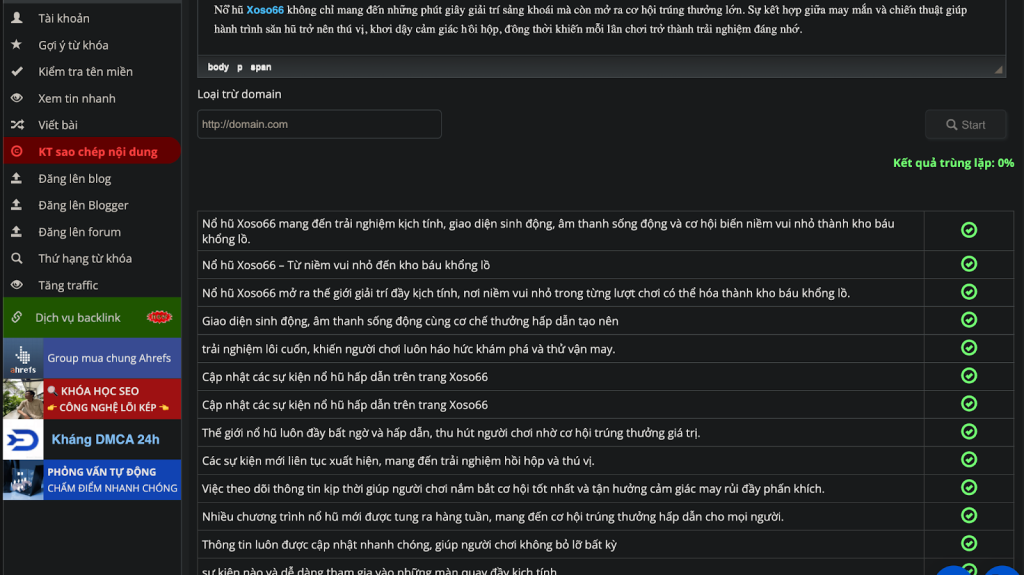The width and height of the screenshot is (1024, 575).
Task: Open the KT sao chép nội dung menu item
Action: (97, 152)
